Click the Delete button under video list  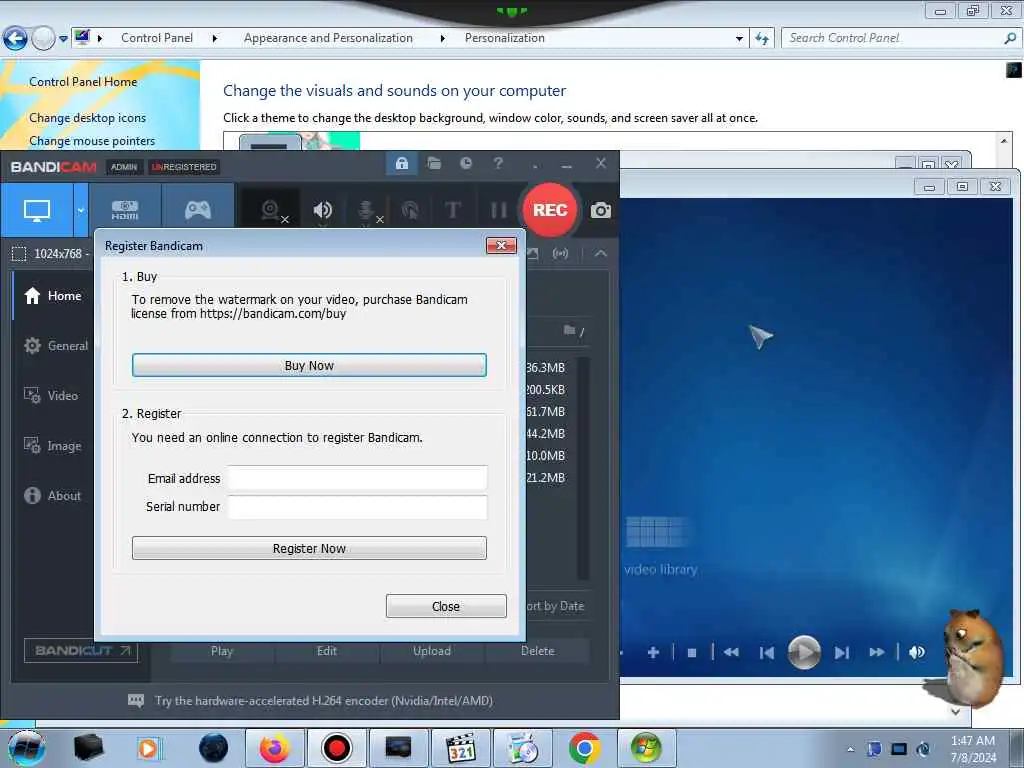(537, 651)
